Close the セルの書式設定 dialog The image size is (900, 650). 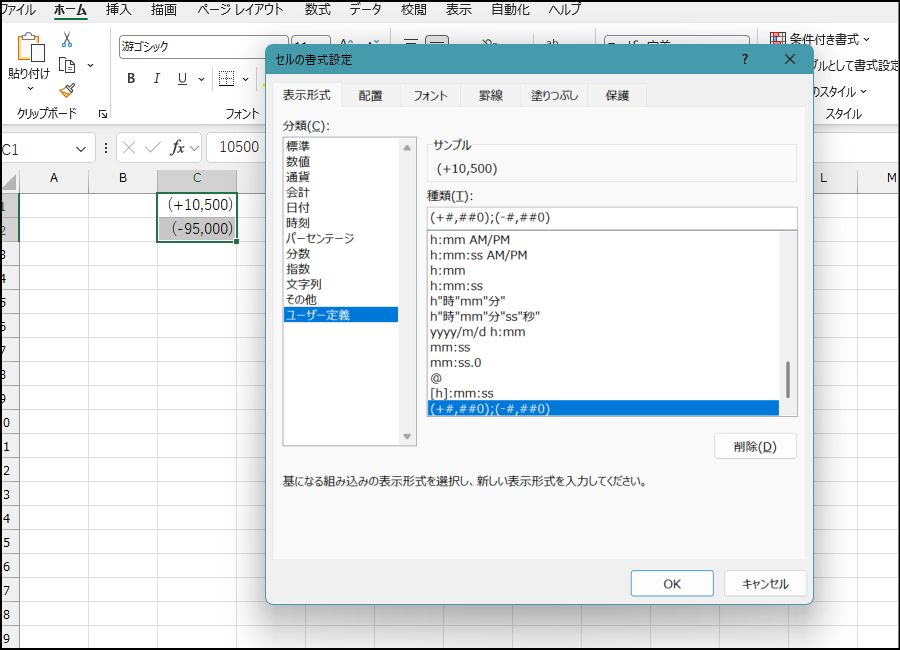(790, 59)
